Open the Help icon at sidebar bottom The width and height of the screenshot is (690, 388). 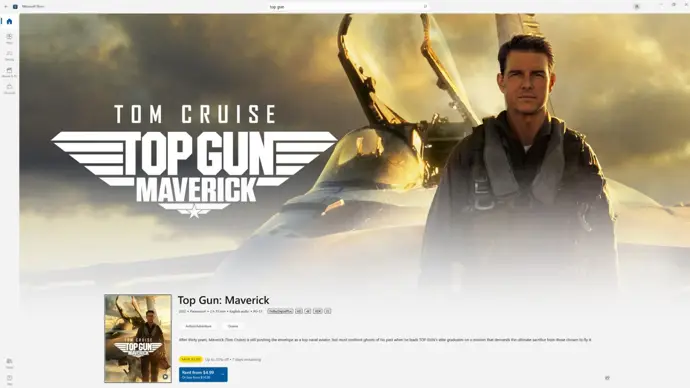point(9,380)
